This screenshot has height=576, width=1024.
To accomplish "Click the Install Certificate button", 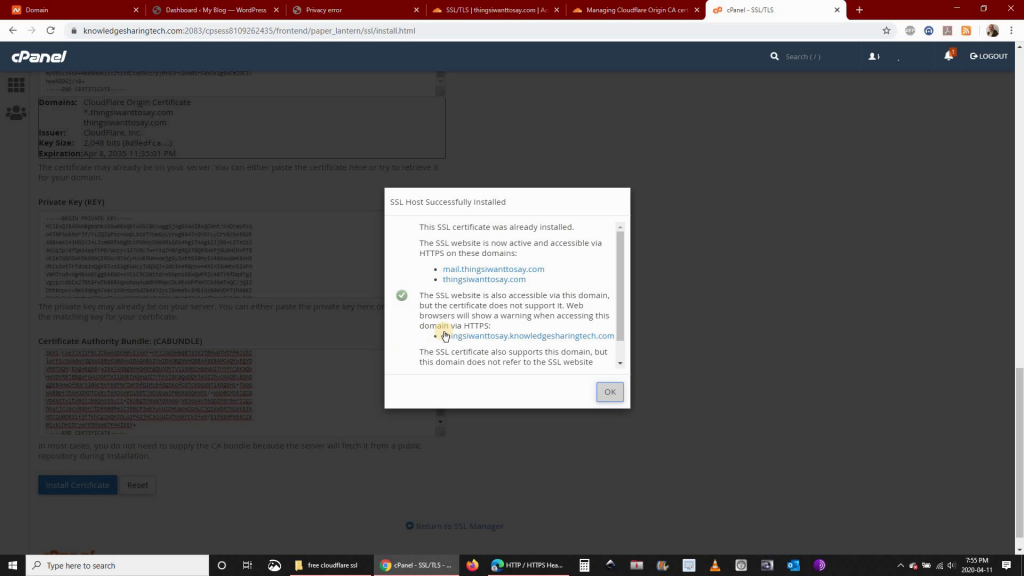I will 78,485.
